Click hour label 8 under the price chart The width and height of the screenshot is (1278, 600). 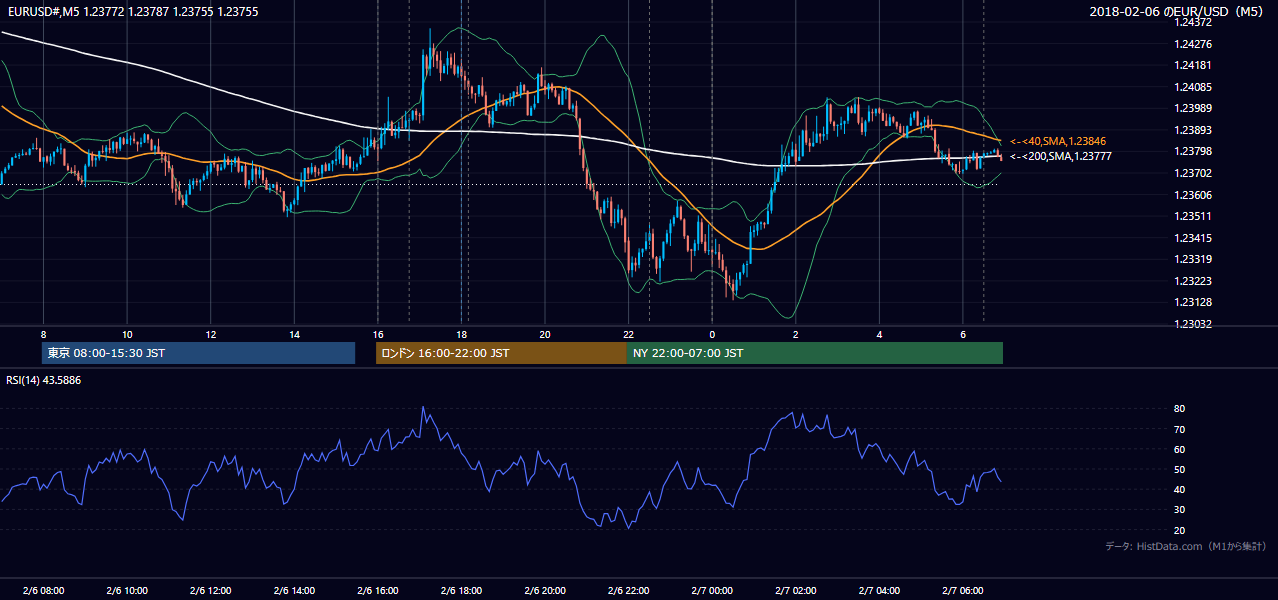pyautogui.click(x=43, y=334)
